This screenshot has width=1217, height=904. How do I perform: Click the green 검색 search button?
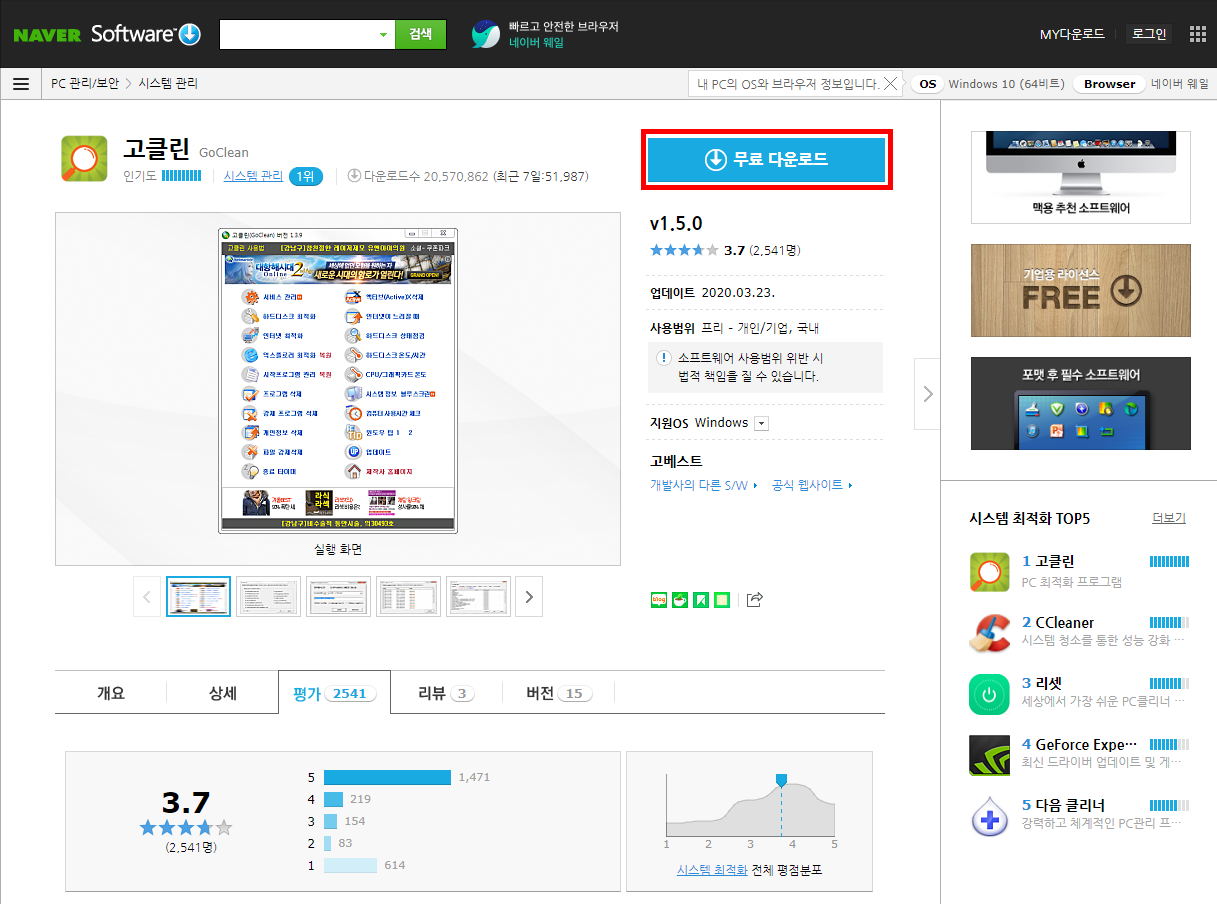[x=420, y=34]
